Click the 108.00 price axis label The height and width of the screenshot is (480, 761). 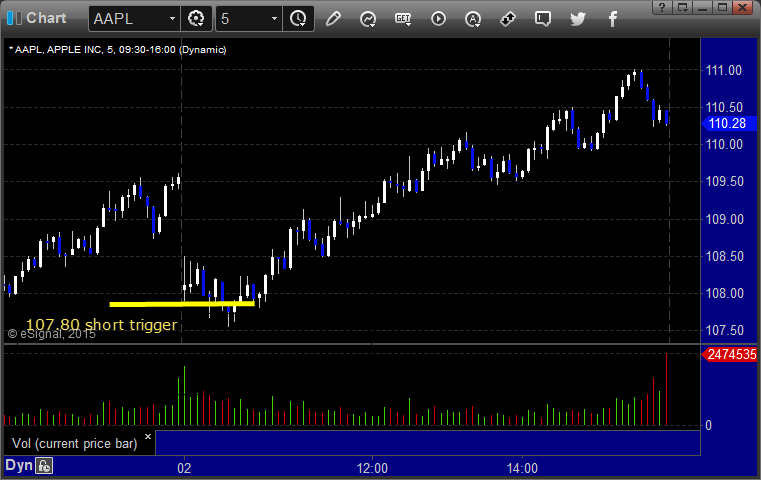(724, 293)
